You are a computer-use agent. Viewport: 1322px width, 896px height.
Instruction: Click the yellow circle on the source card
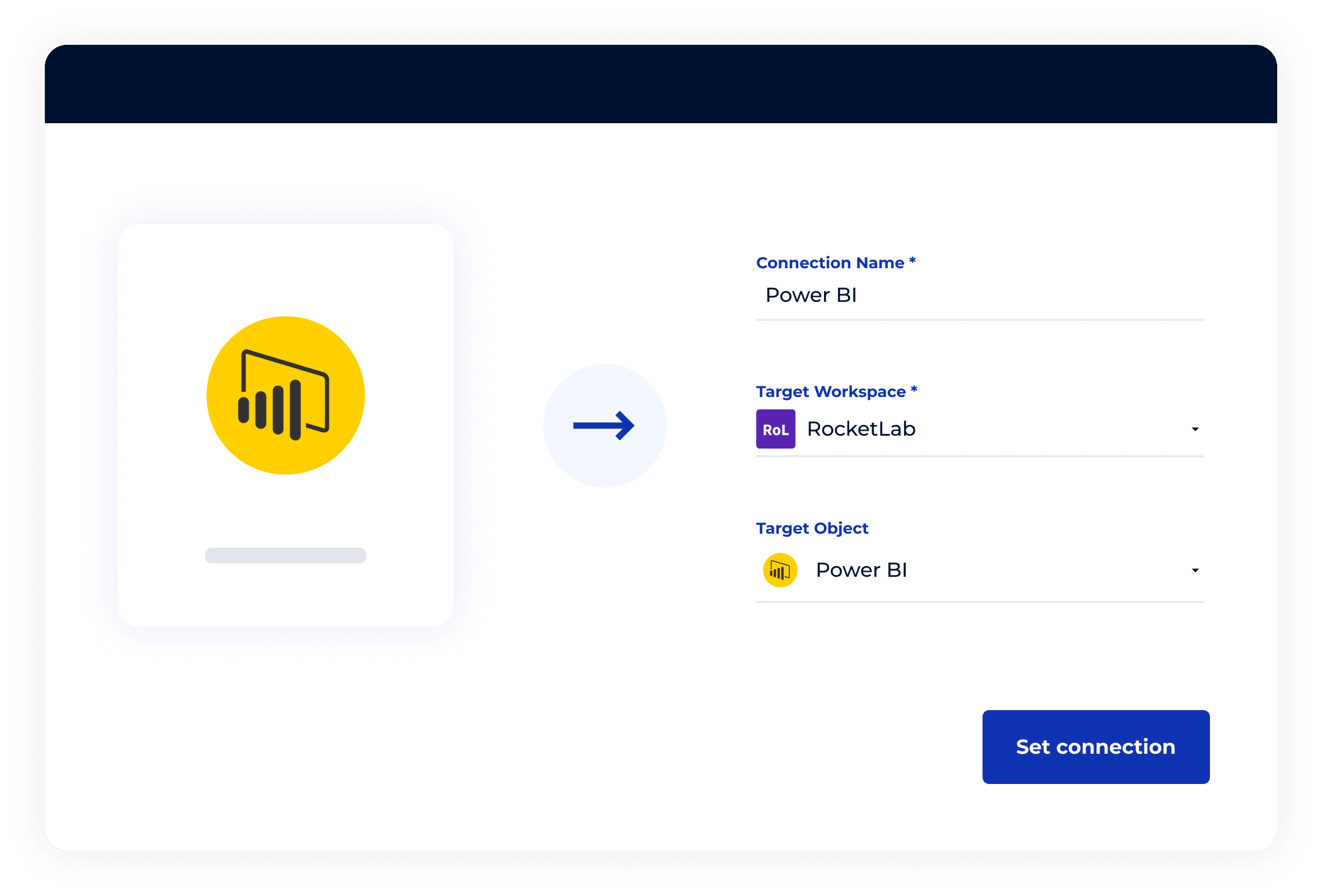point(286,396)
